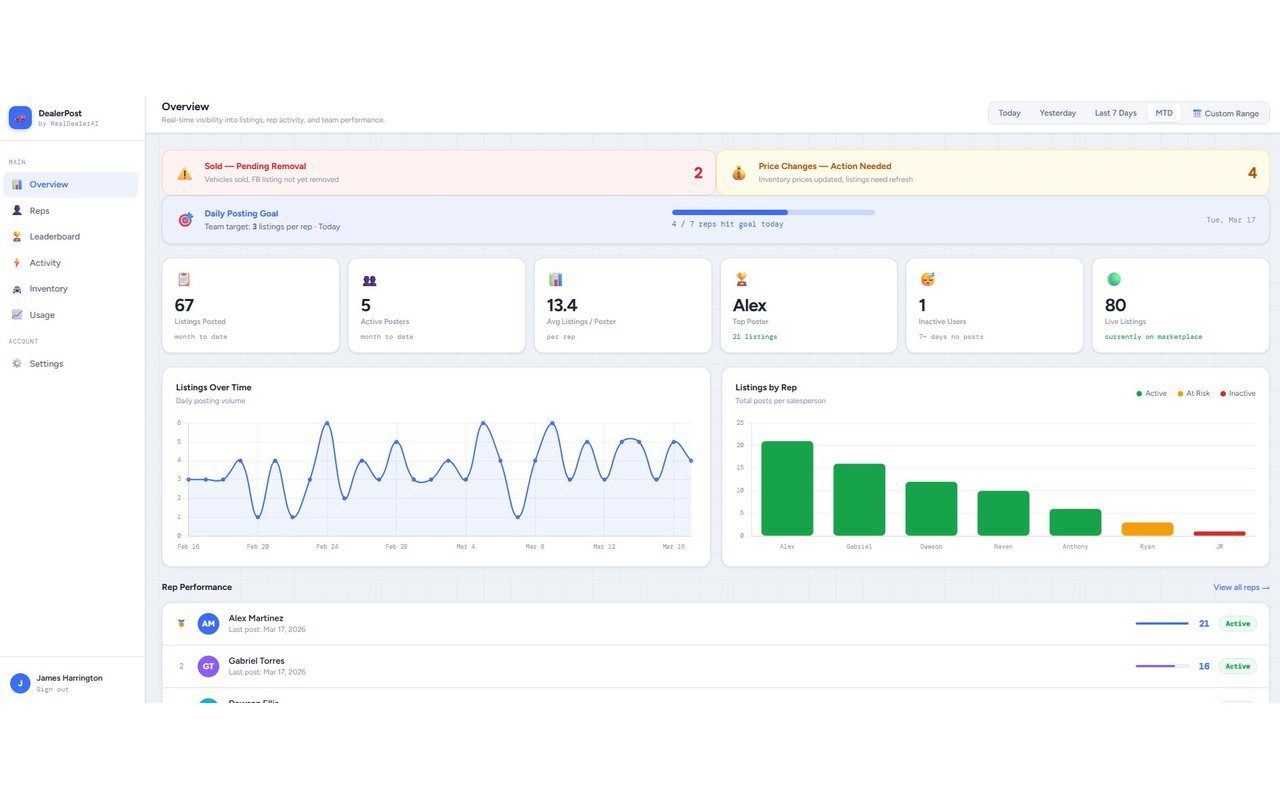Click the Listings Posted clipboard icon
The height and width of the screenshot is (800, 1280).
coord(184,280)
